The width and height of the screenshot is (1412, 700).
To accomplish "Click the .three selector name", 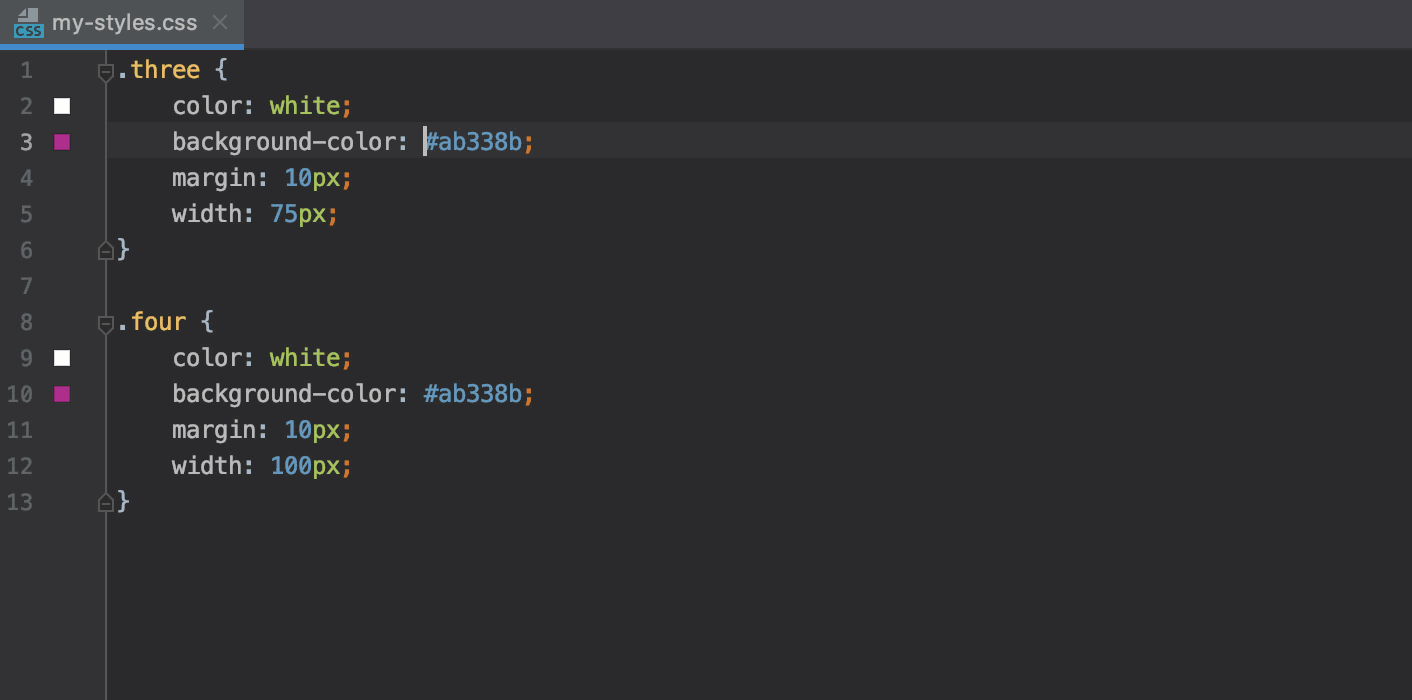I will 162,69.
